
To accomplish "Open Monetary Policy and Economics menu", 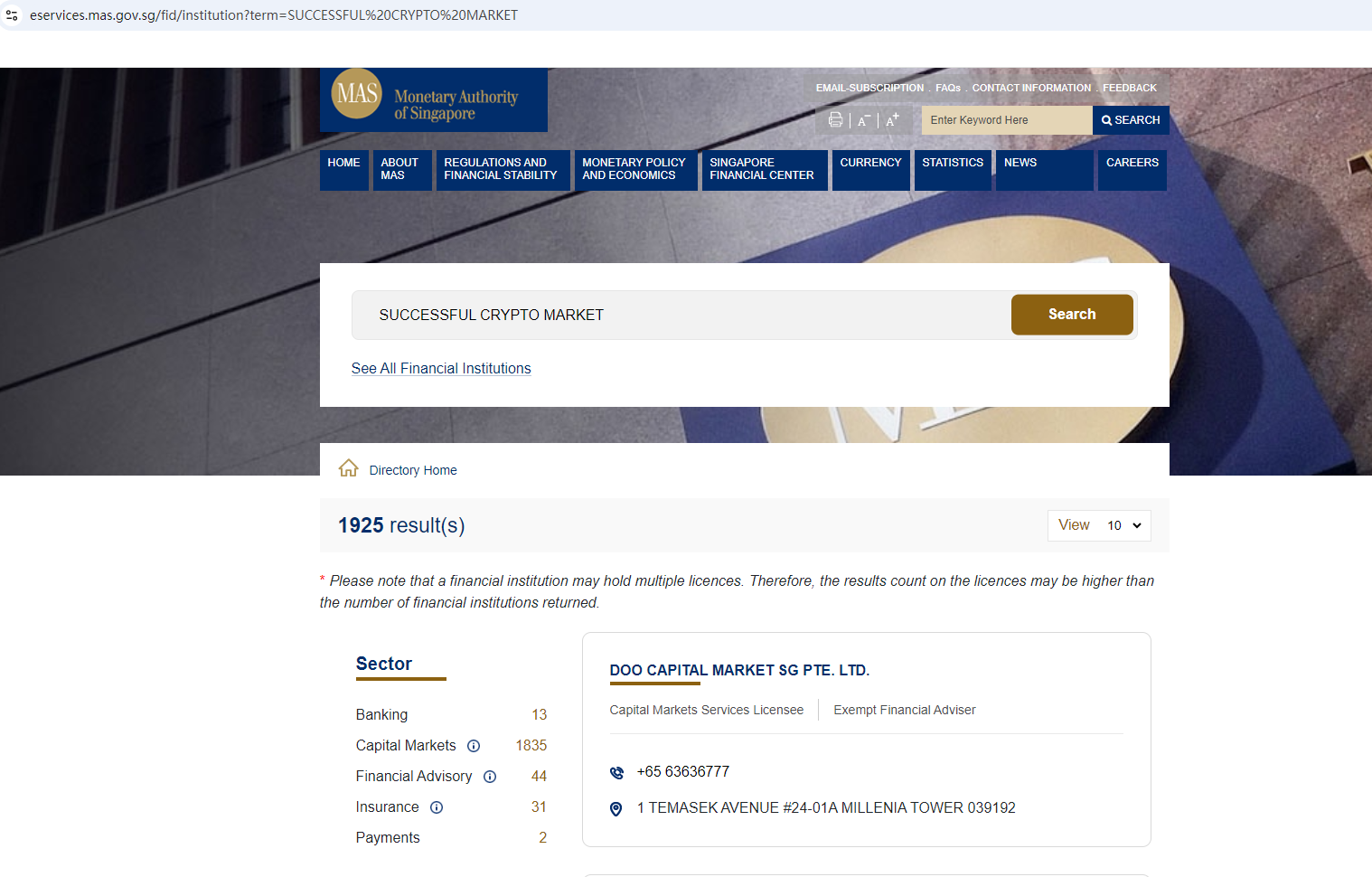I will [x=636, y=170].
